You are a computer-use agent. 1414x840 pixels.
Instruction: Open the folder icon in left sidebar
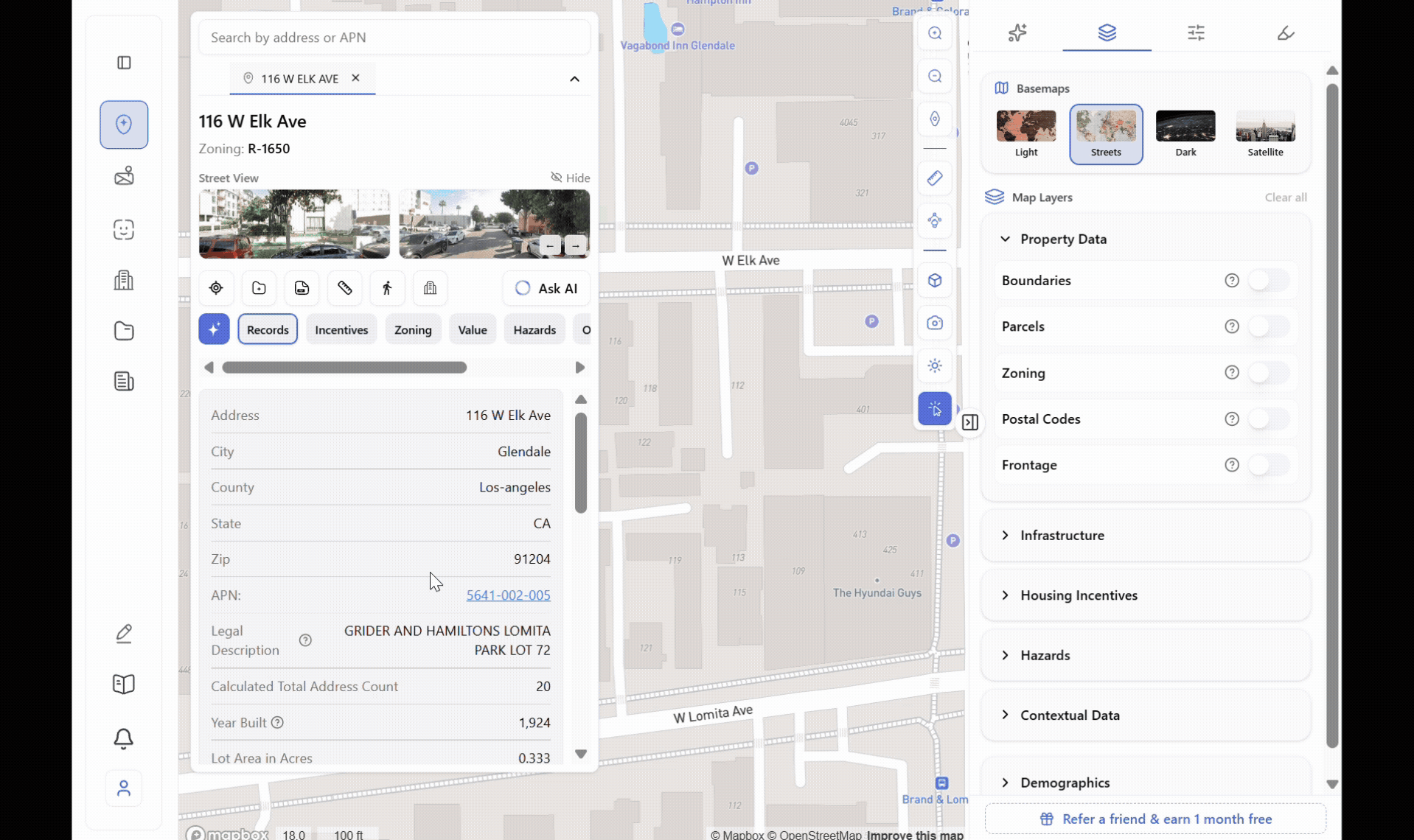coord(124,331)
